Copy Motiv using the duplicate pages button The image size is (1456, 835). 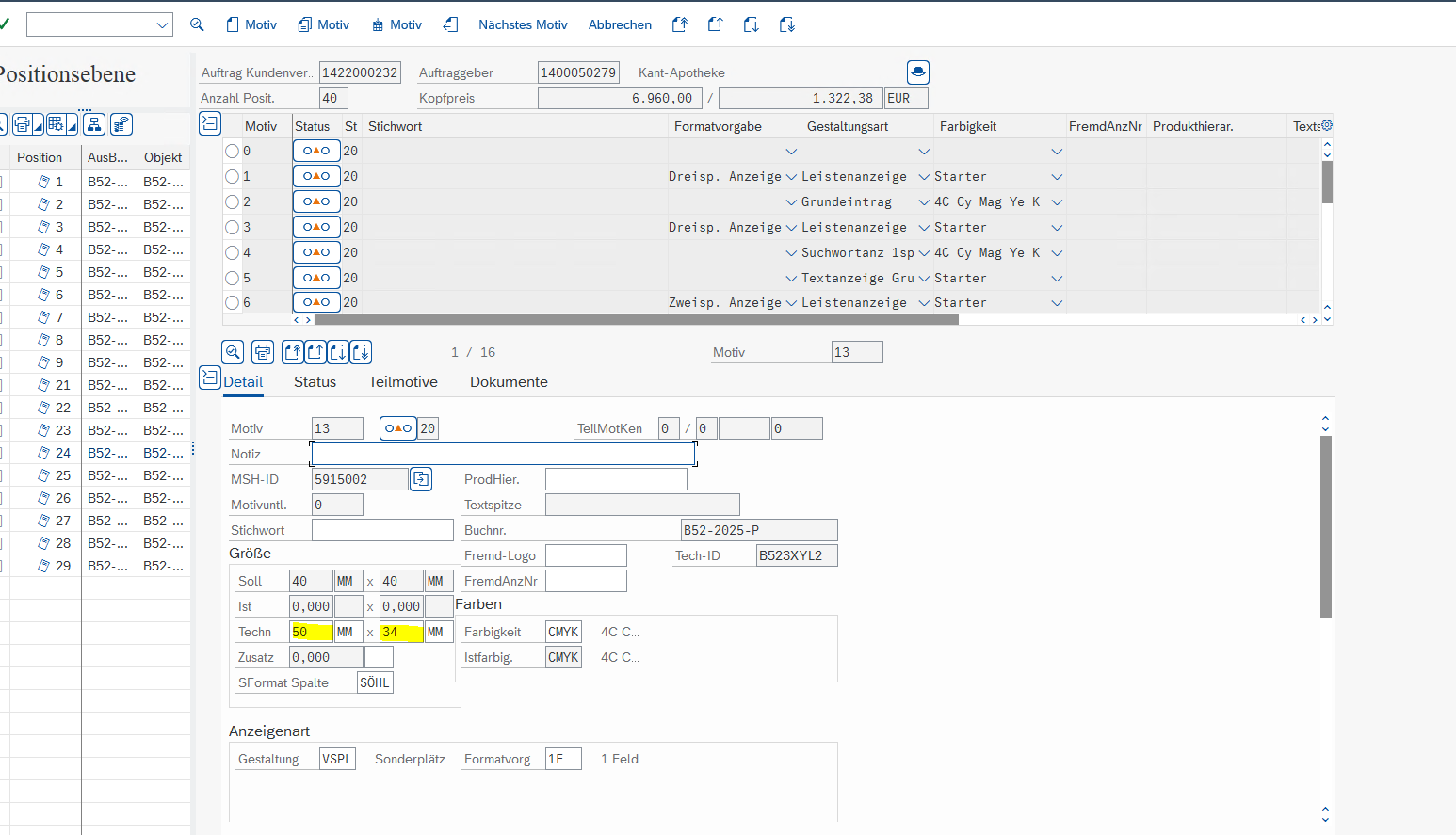pyautogui.click(x=324, y=24)
